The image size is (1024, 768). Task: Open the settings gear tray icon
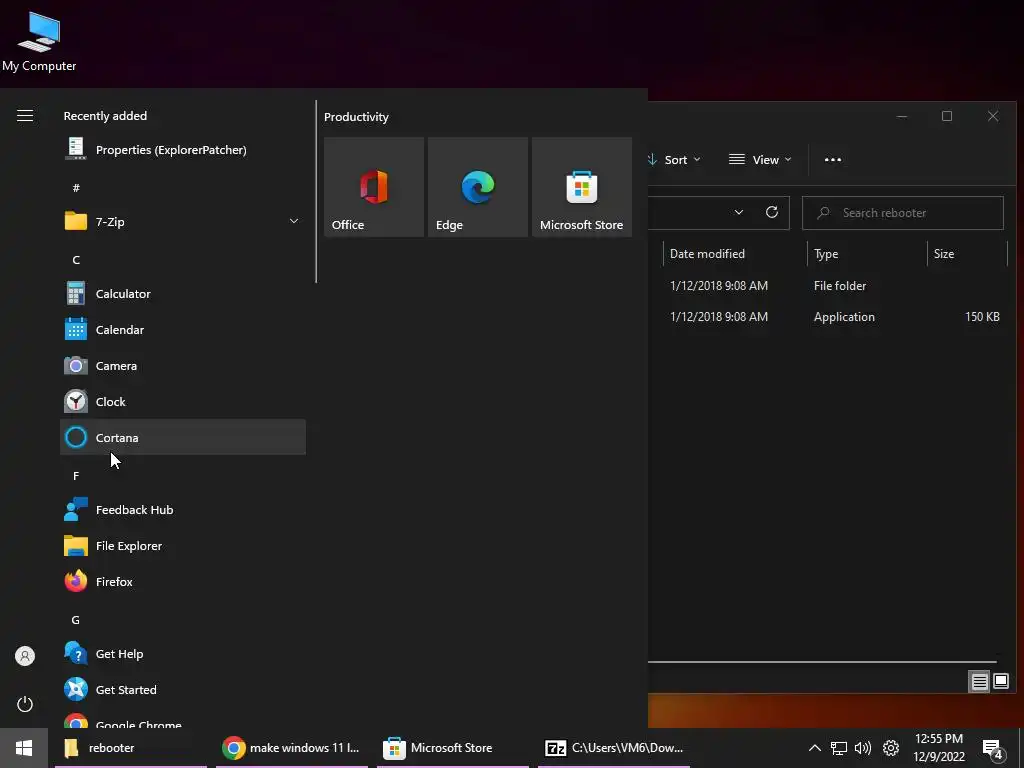point(891,748)
